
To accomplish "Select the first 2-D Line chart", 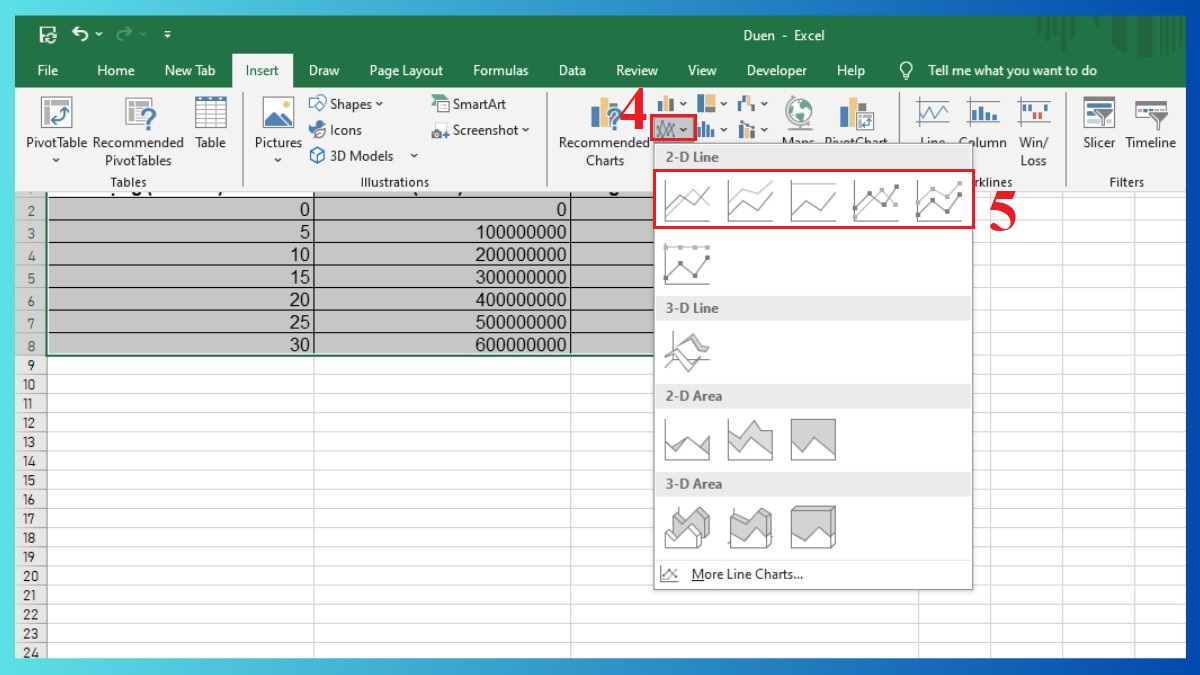I will click(687, 199).
